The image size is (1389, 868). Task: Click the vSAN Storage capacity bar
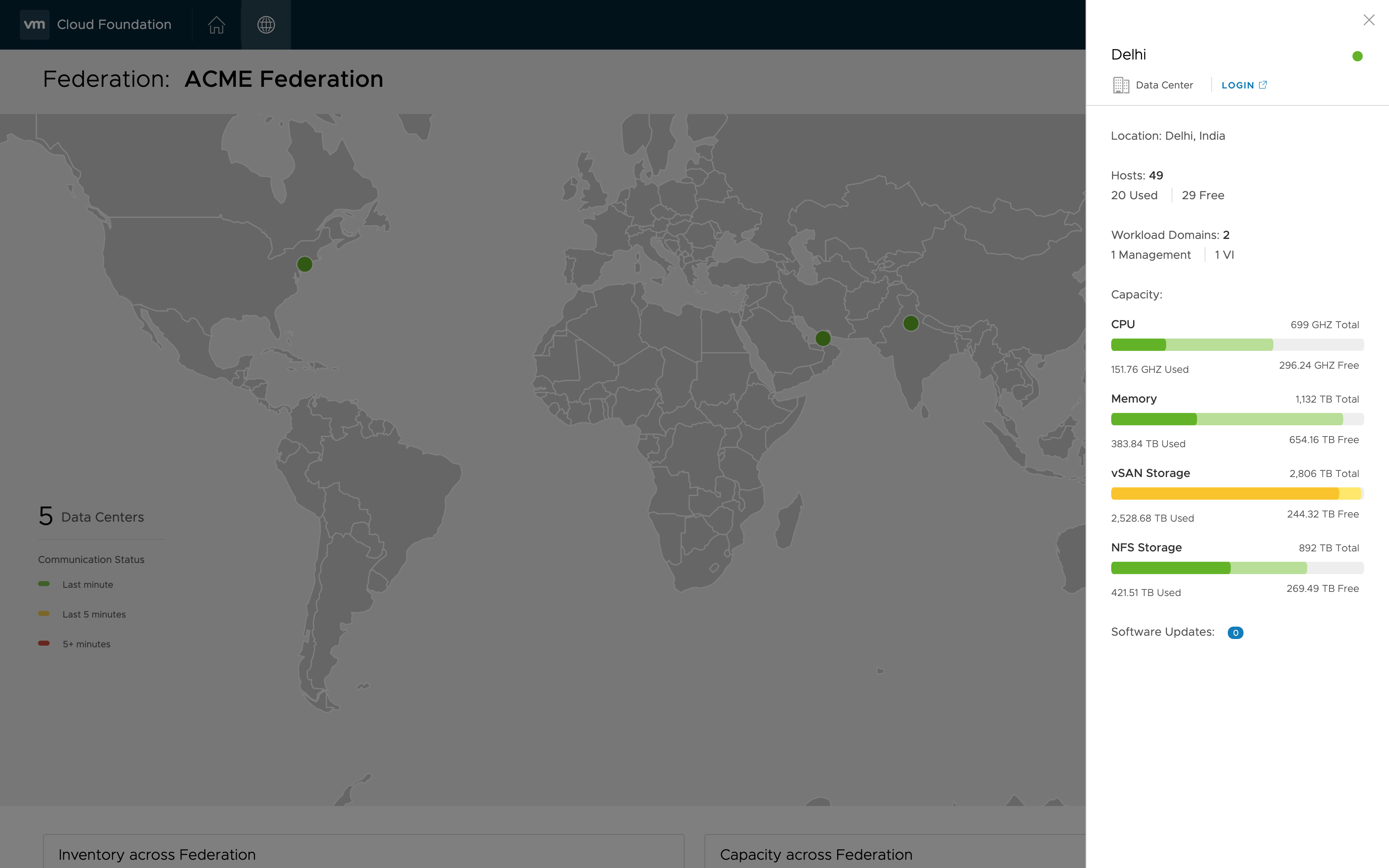1237,493
